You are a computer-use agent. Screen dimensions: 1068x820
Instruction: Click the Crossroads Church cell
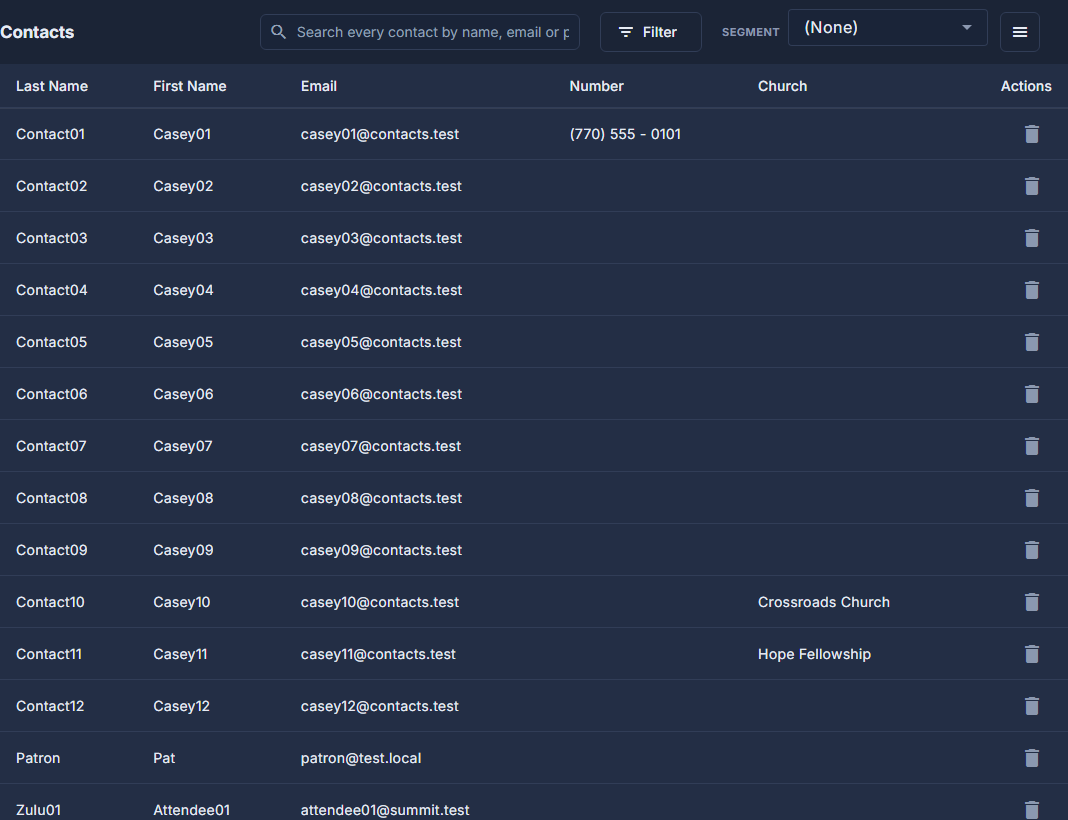[x=823, y=602]
